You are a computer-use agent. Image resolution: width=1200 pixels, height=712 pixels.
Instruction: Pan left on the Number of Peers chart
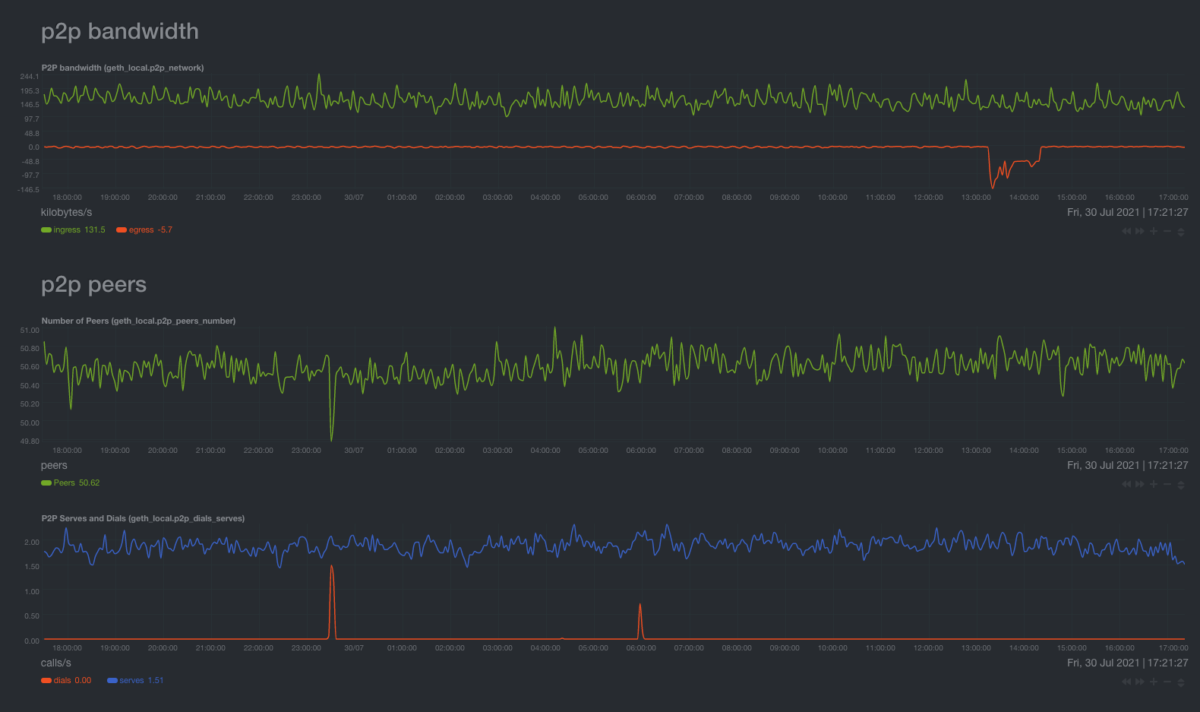[1127, 483]
